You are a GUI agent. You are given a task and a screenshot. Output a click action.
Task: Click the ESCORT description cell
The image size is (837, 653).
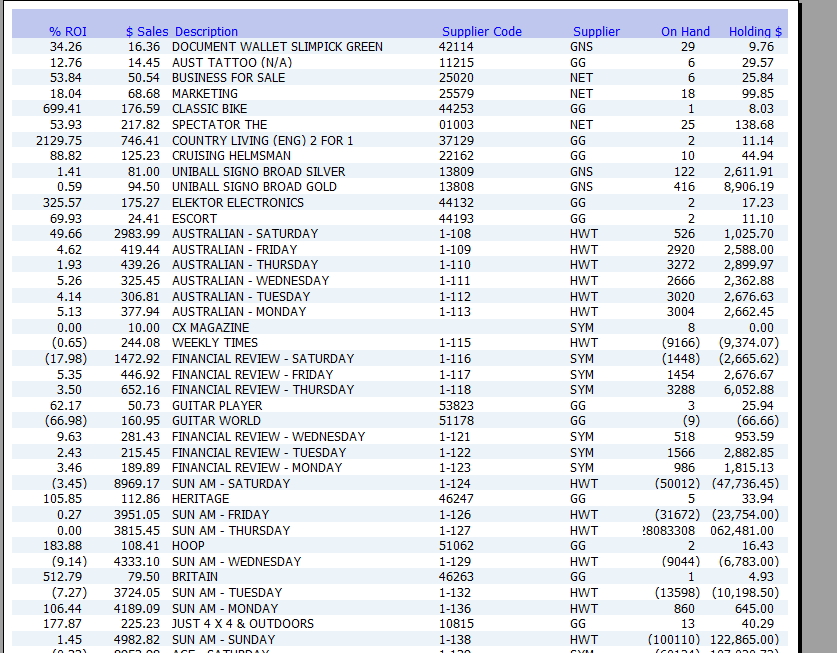[194, 218]
